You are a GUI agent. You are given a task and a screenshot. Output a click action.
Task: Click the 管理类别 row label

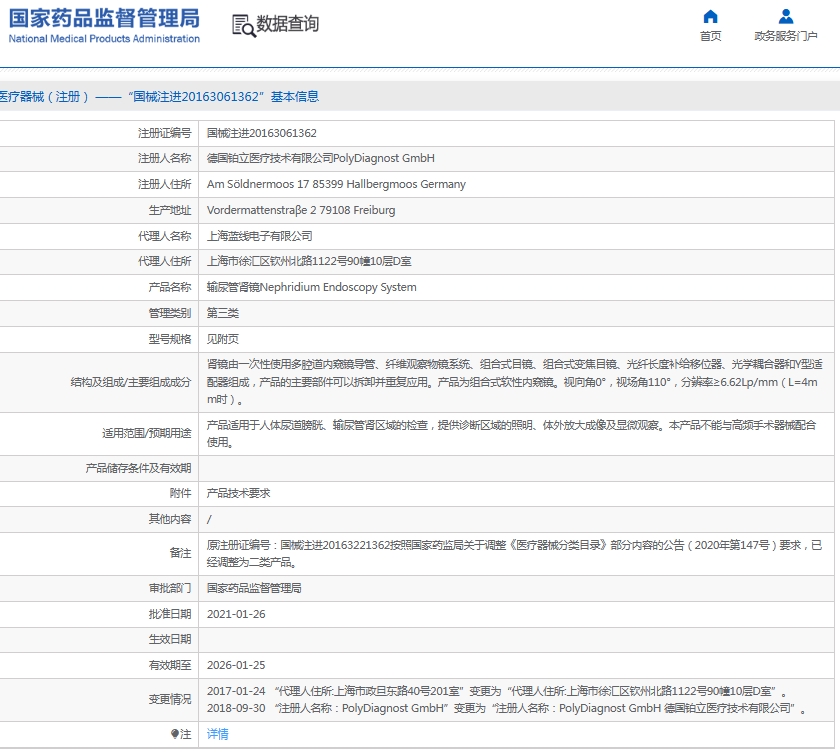coord(170,312)
